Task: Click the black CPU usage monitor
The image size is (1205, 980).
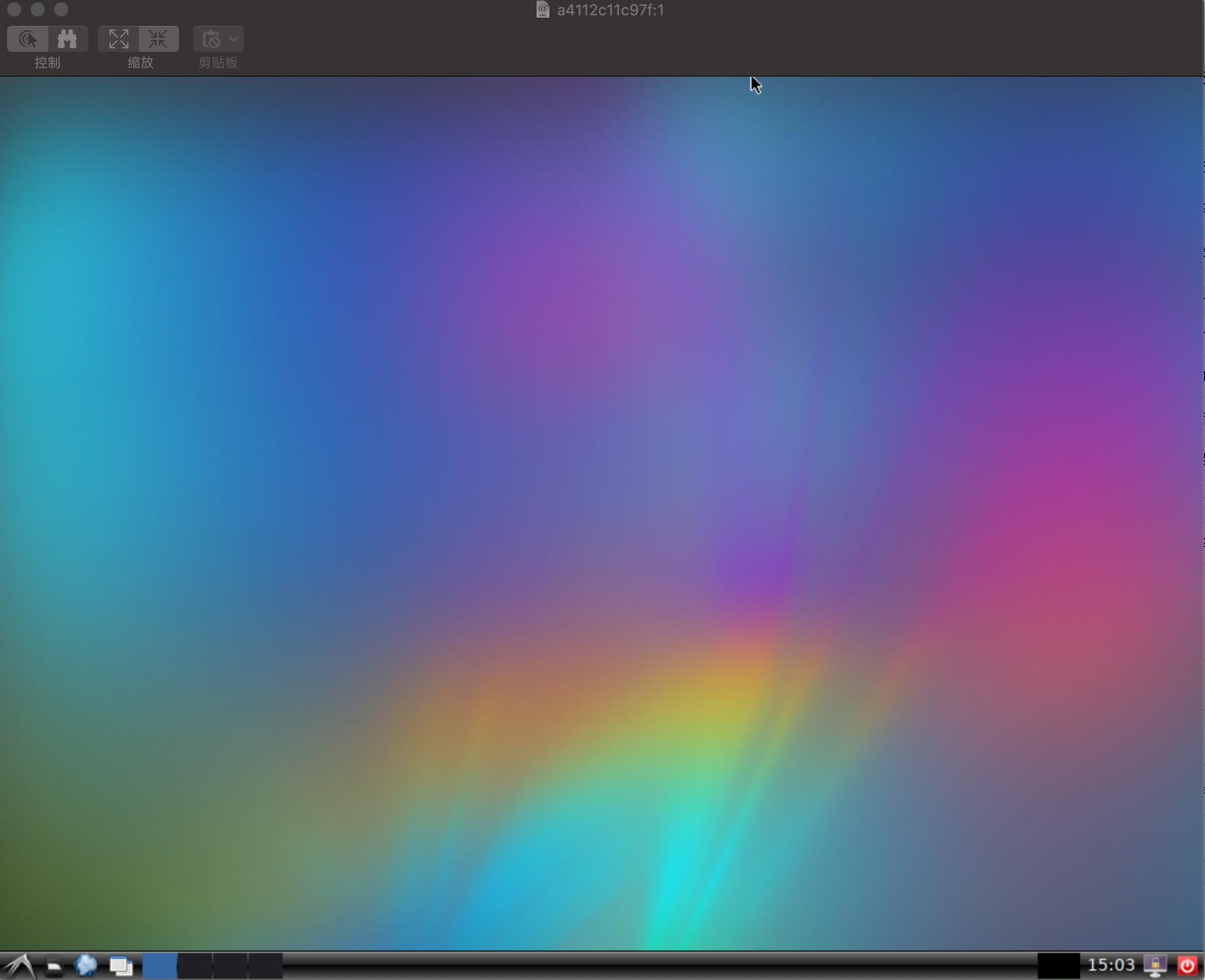Action: click(1058, 966)
